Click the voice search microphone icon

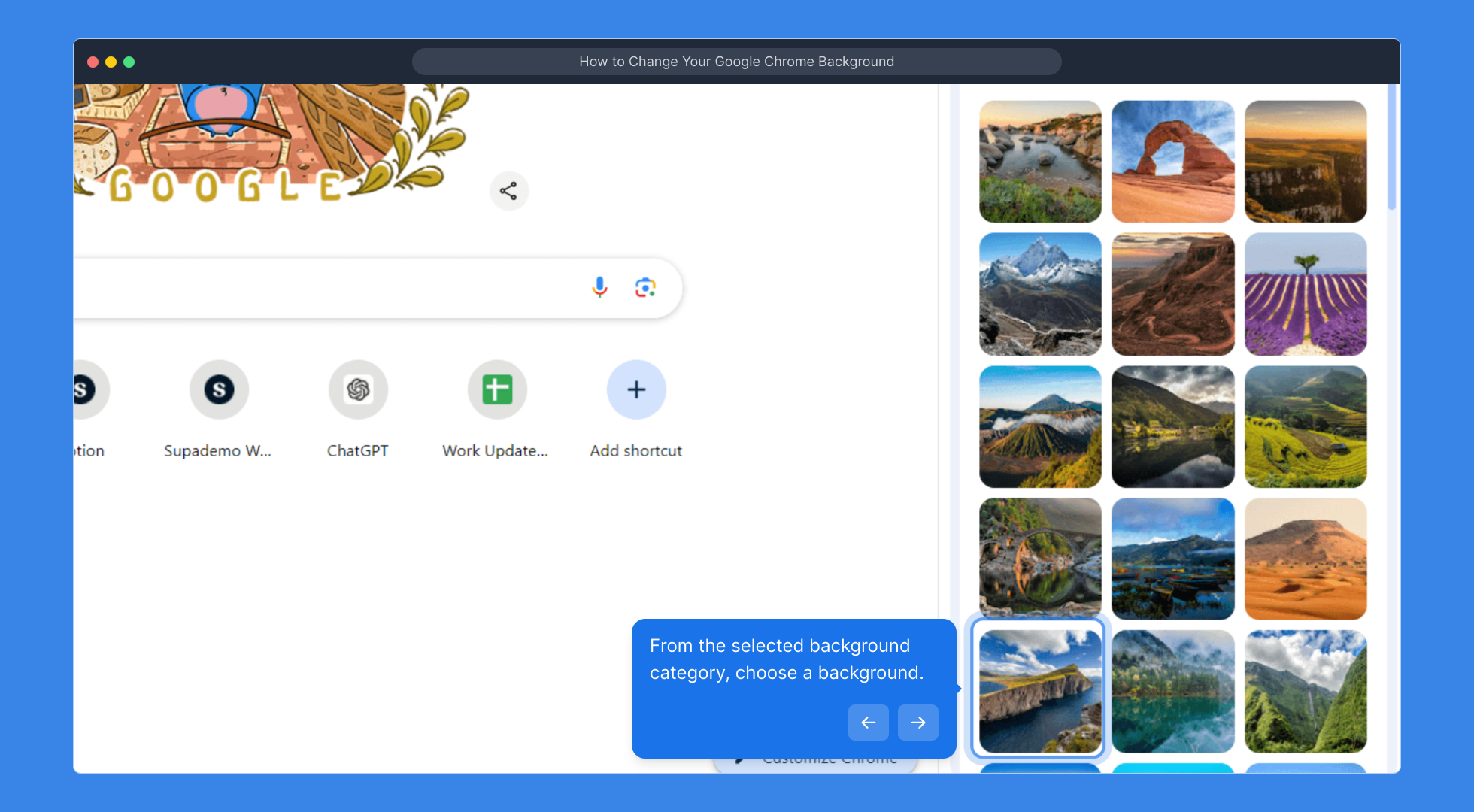point(599,287)
